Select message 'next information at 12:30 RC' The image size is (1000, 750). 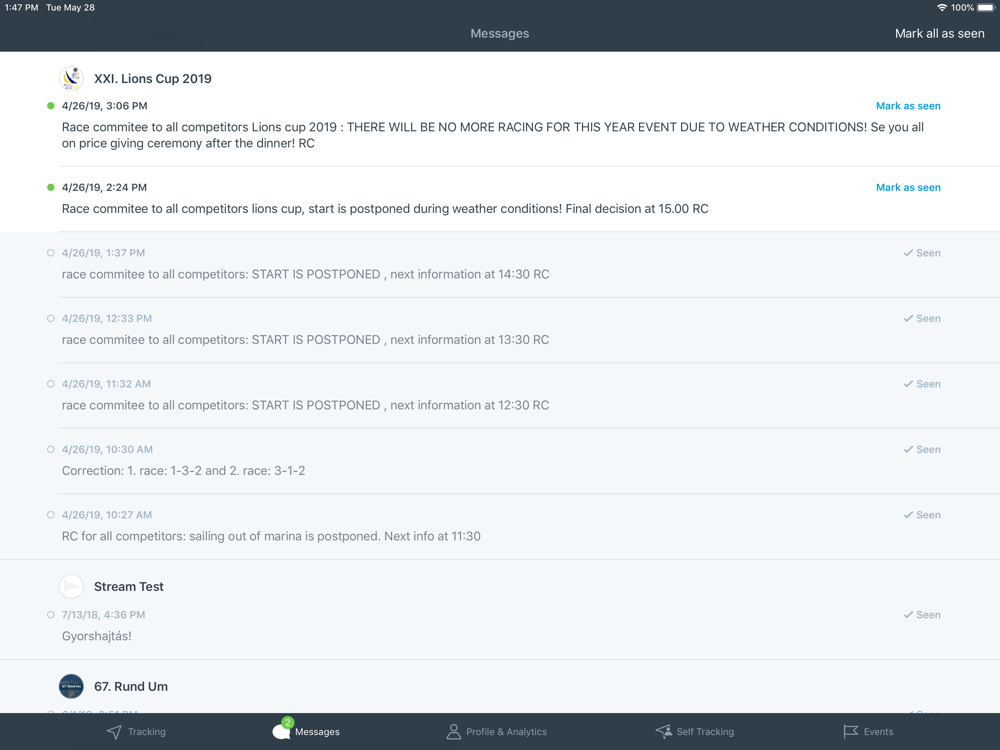click(x=305, y=405)
